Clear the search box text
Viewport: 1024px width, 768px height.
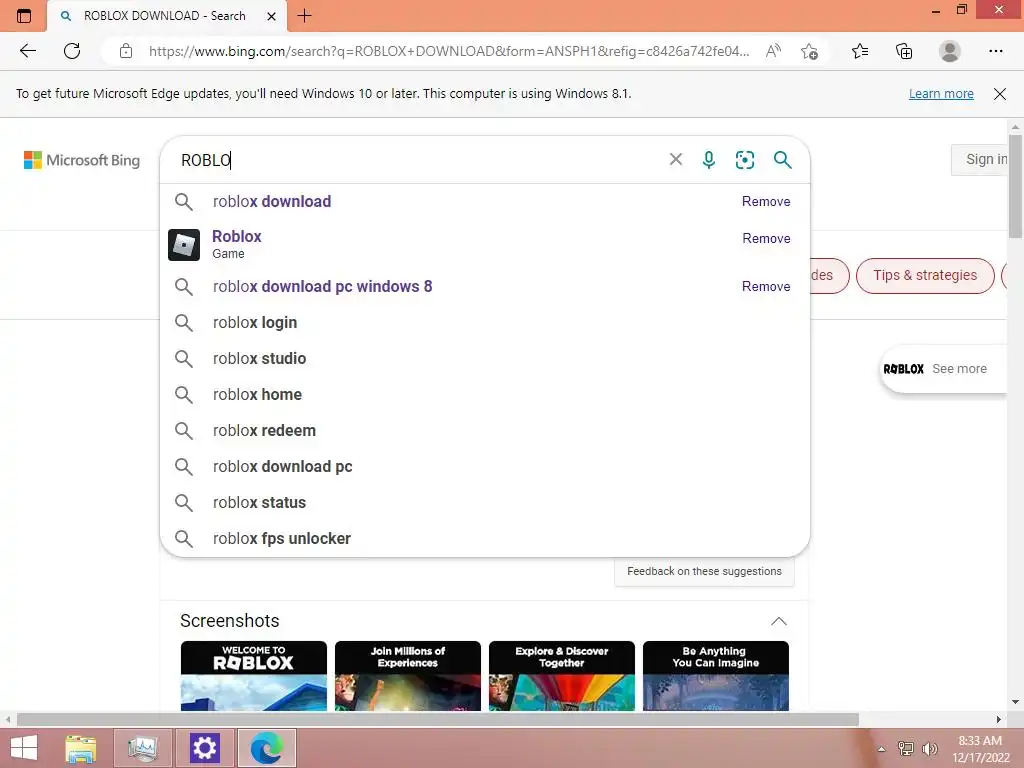tap(676, 159)
